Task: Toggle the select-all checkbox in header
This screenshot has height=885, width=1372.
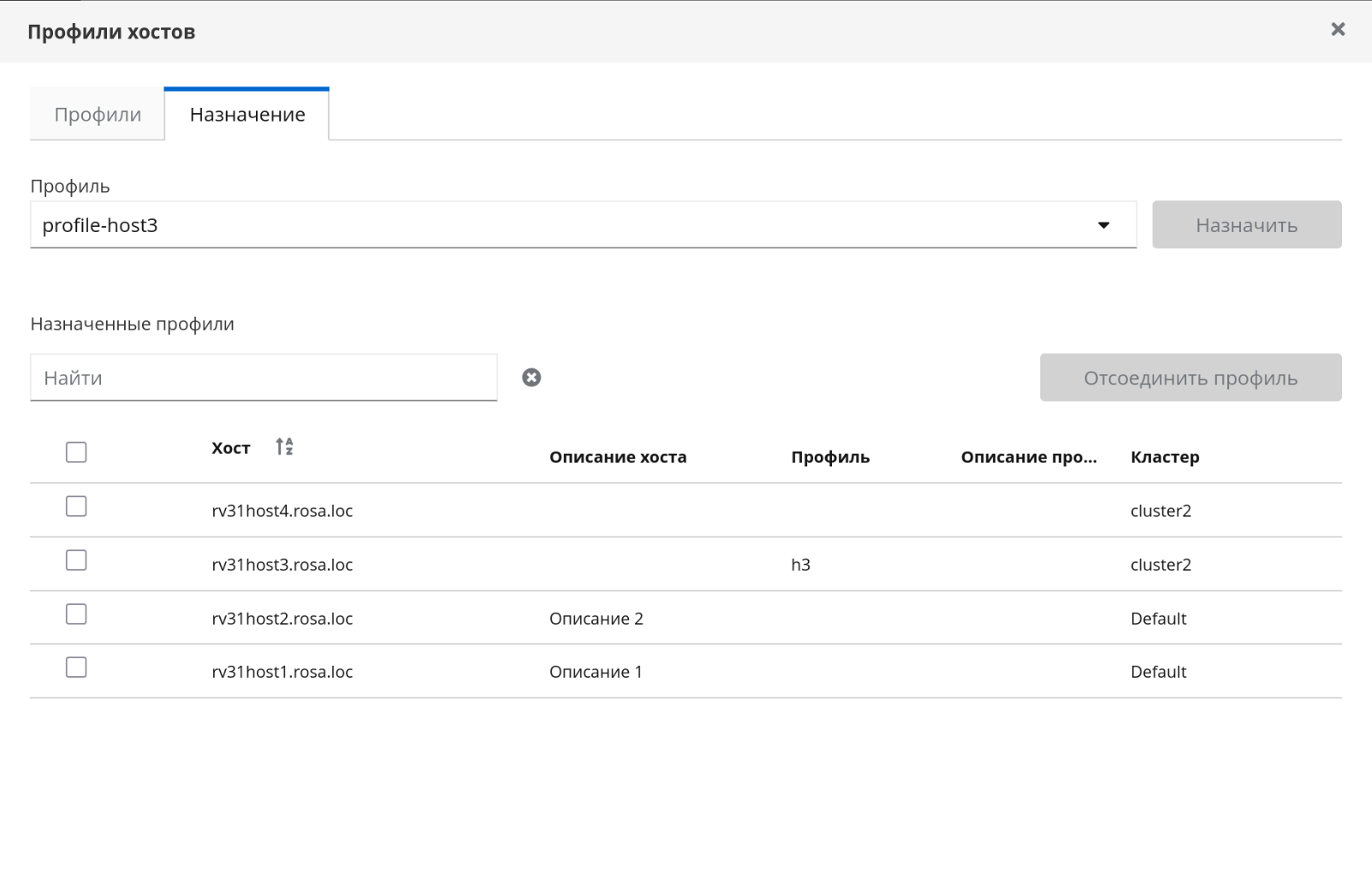Action: (76, 452)
